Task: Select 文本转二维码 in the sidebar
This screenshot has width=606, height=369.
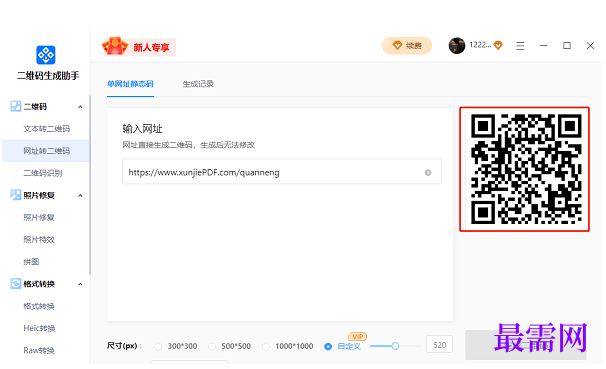Action: [x=46, y=129]
